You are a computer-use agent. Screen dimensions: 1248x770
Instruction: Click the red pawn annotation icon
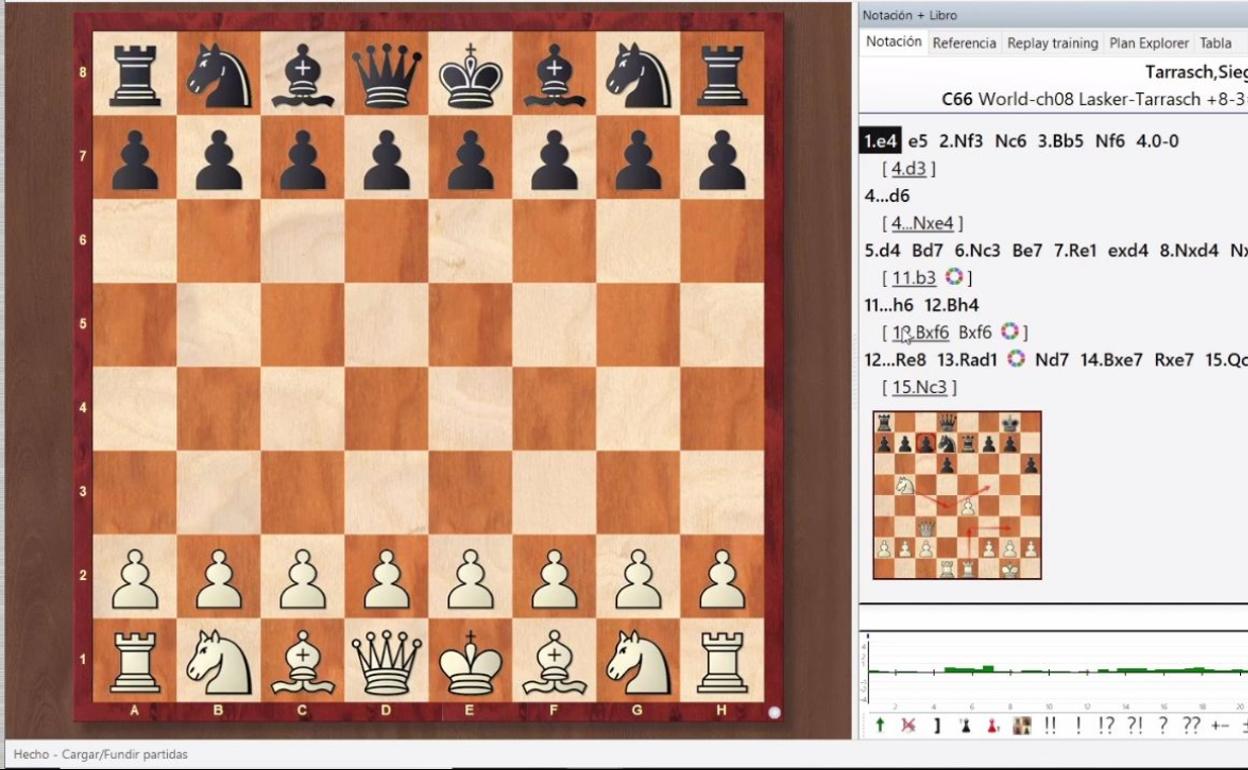pyautogui.click(x=993, y=725)
